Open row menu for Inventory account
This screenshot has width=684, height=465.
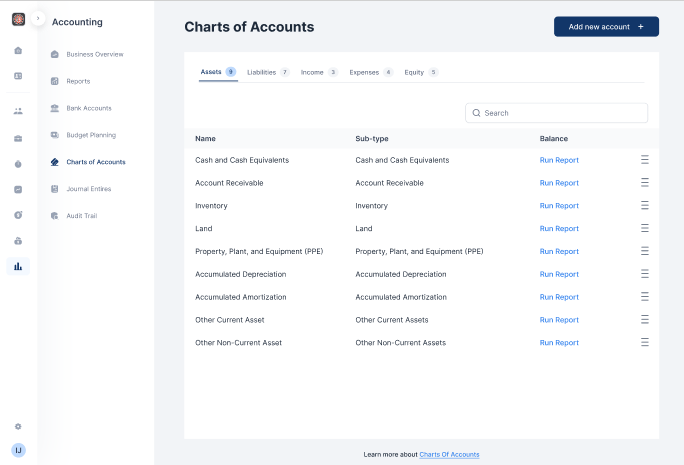point(645,206)
